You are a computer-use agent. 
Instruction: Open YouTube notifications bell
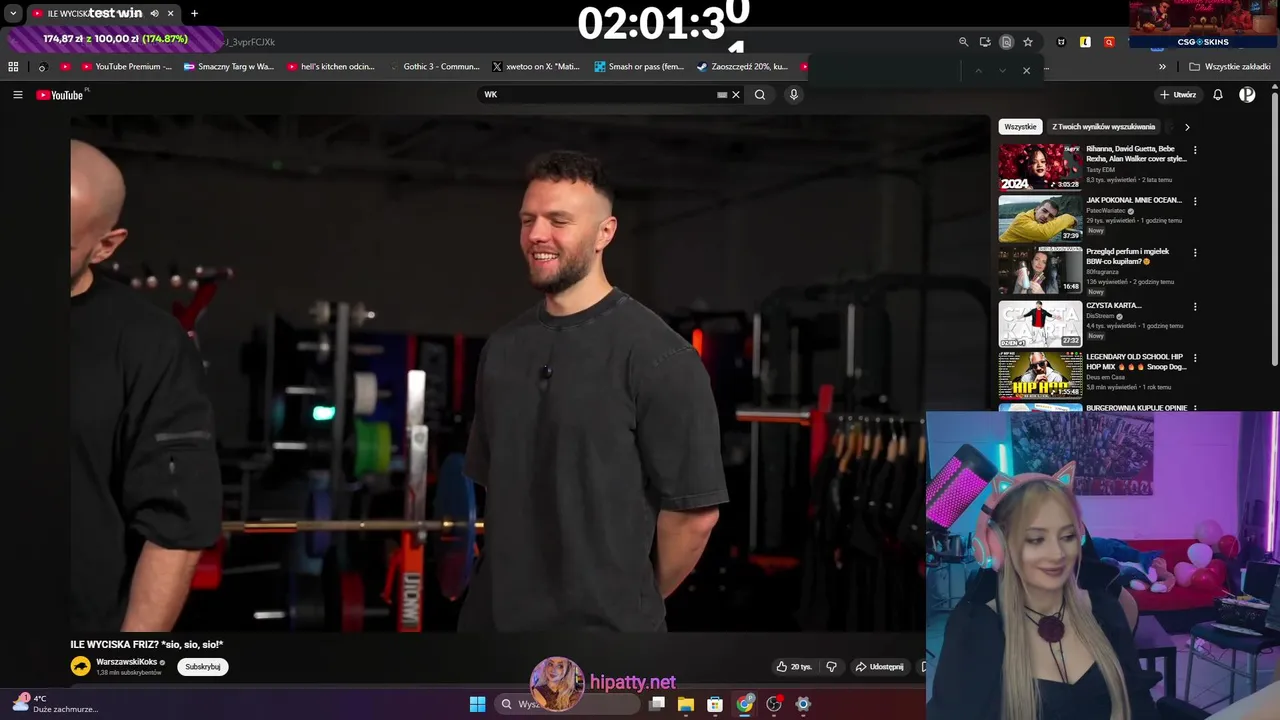click(x=1218, y=95)
